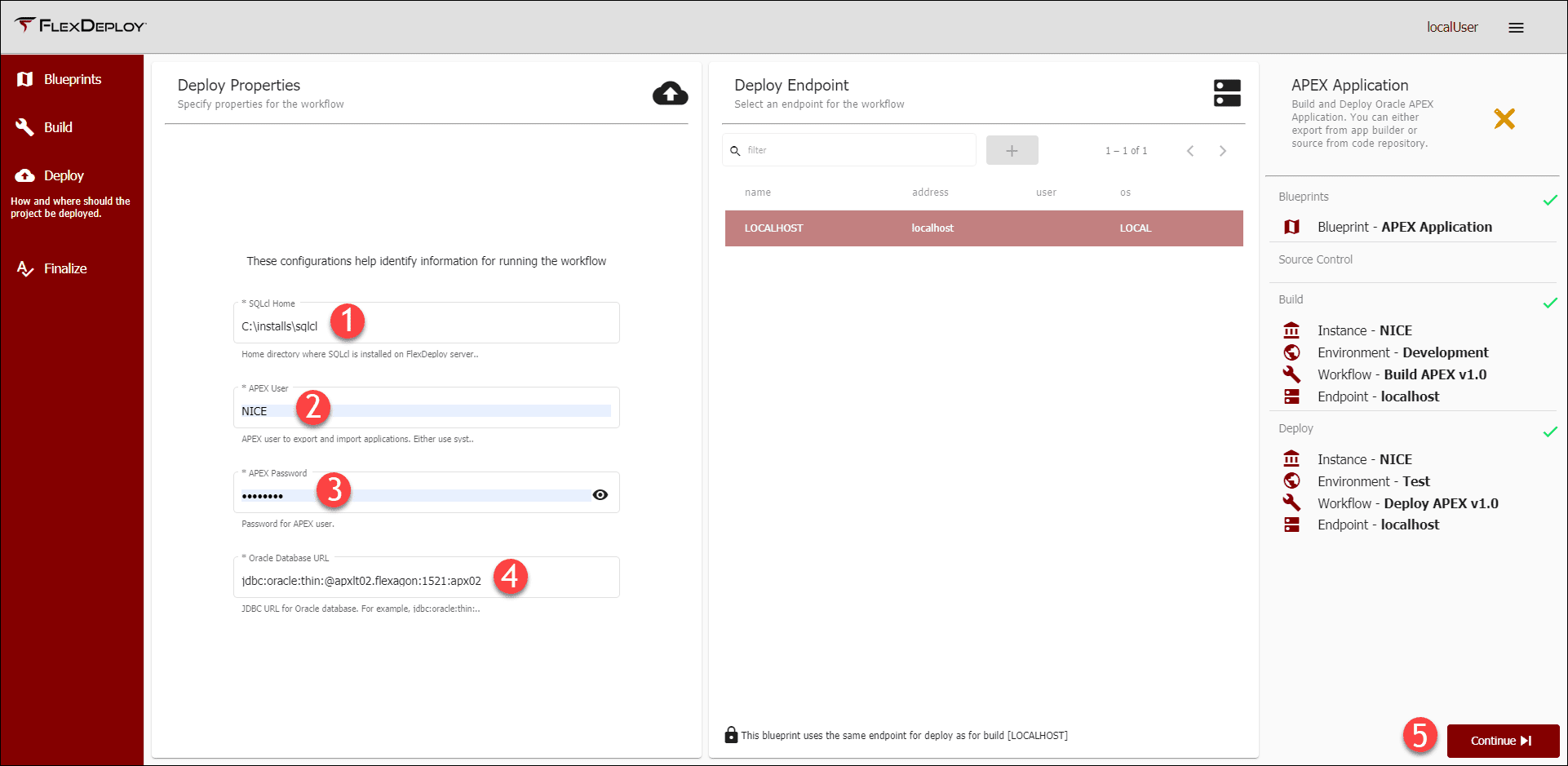Click Build Environment Development globe icon
The height and width of the screenshot is (766, 1568).
tap(1291, 352)
